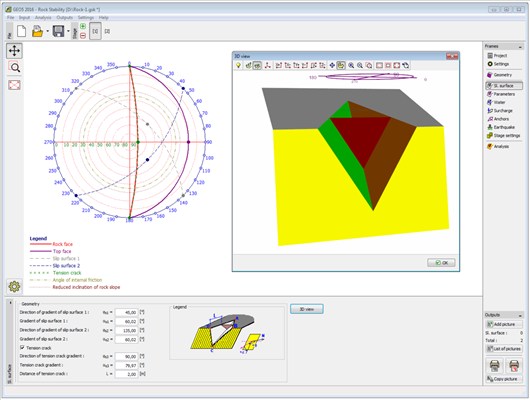
Task: Expand the save dropdown arrow
Action: (x=69, y=31)
